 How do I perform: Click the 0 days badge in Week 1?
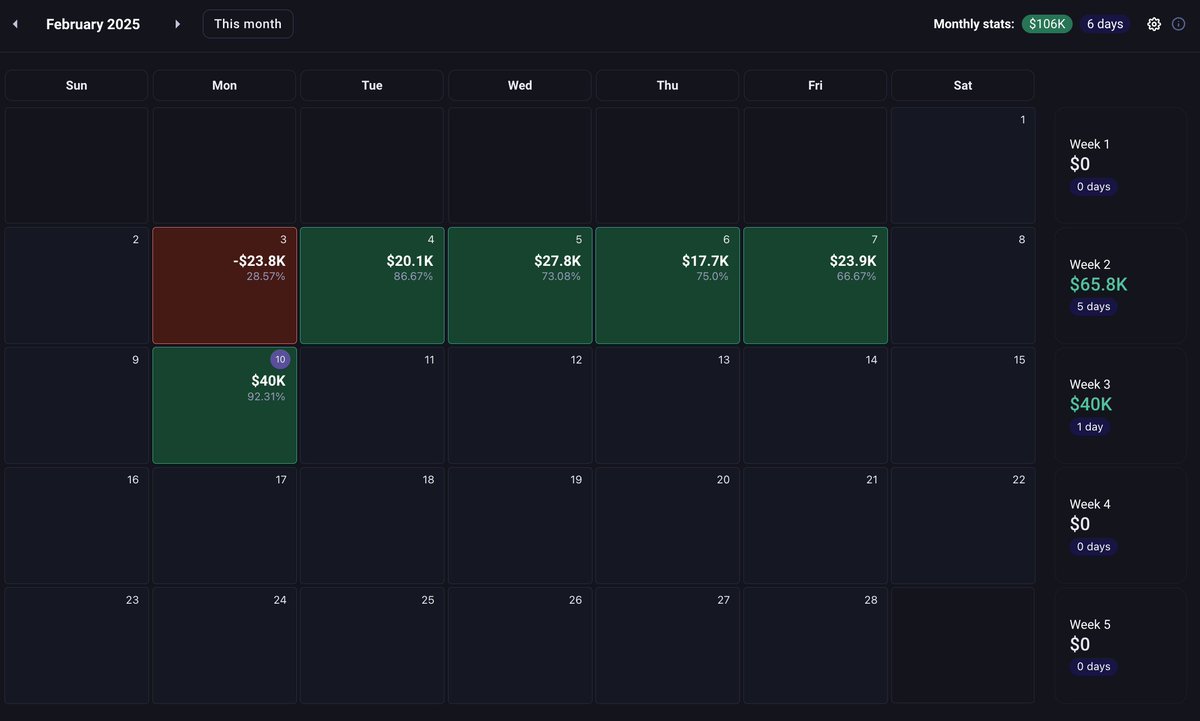pyautogui.click(x=1093, y=187)
